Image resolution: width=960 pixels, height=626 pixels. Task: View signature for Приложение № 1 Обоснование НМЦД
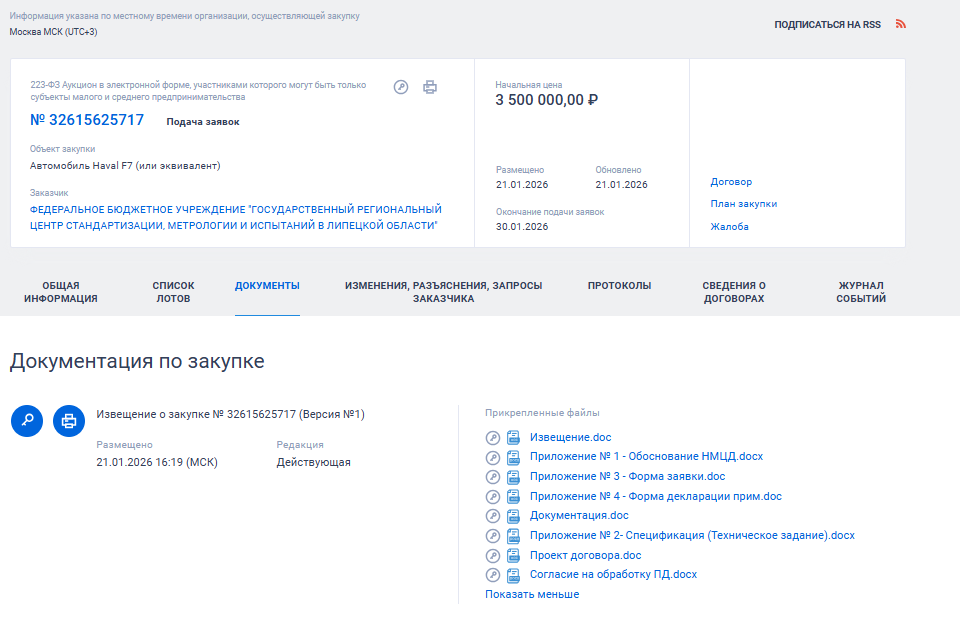pos(493,457)
